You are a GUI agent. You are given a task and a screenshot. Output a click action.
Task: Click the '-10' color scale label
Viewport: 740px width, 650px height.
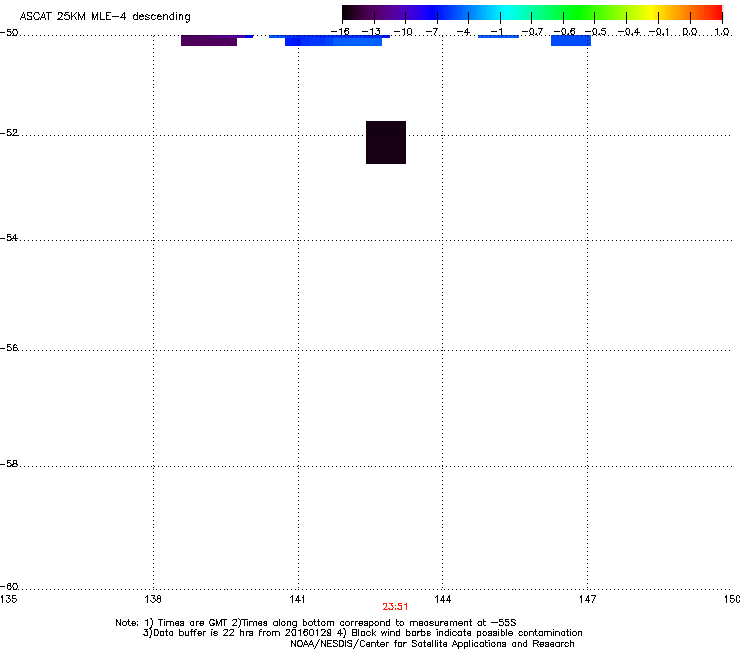[x=403, y=32]
